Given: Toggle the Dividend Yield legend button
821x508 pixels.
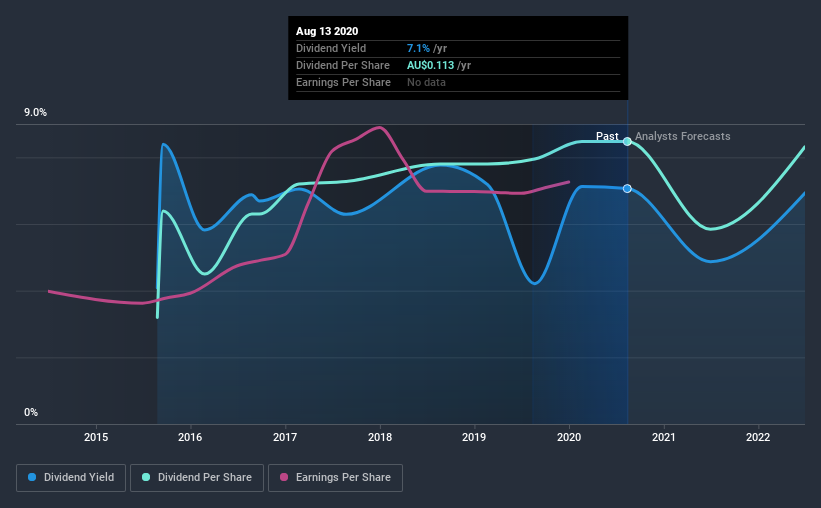Looking at the screenshot, I should click(x=71, y=478).
